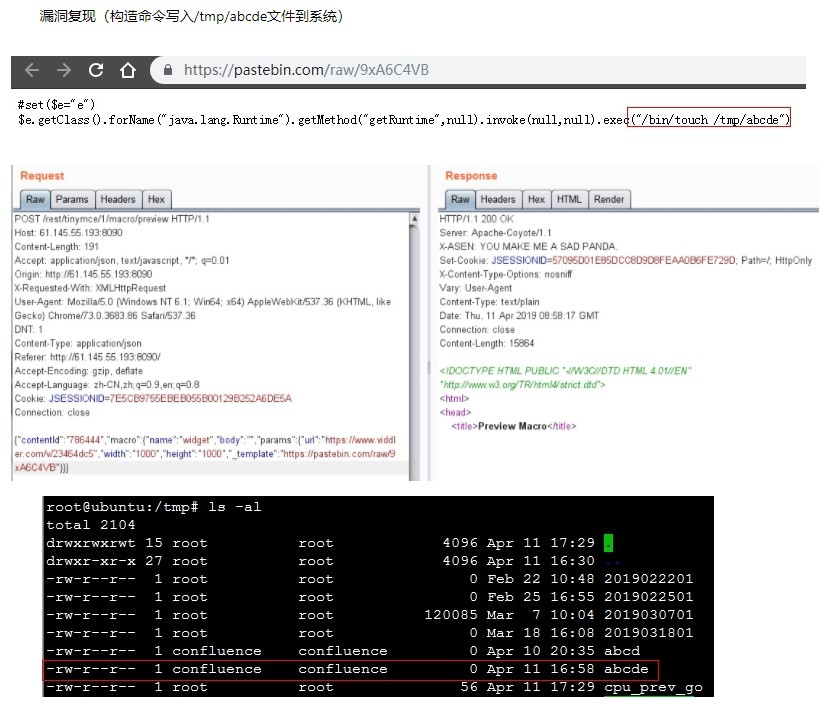Select the Request Raw tab
Image resolution: width=824 pixels, height=718 pixels.
point(35,199)
